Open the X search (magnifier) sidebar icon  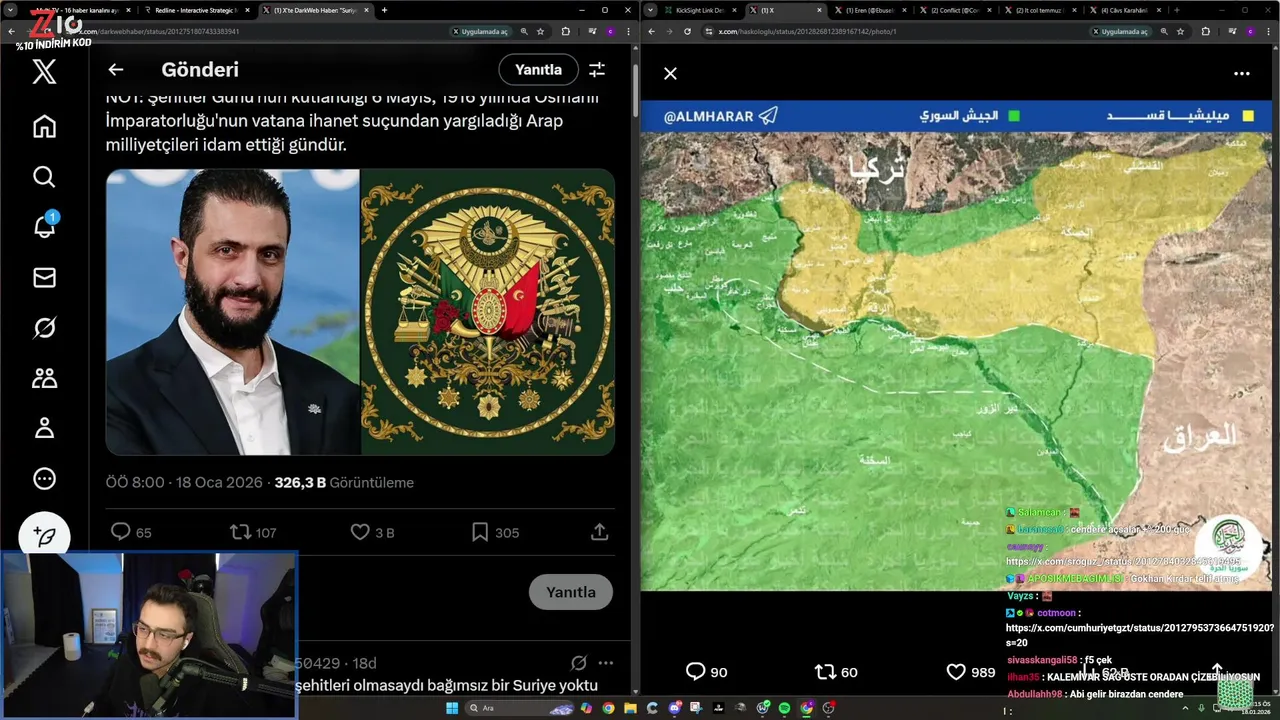(x=44, y=177)
